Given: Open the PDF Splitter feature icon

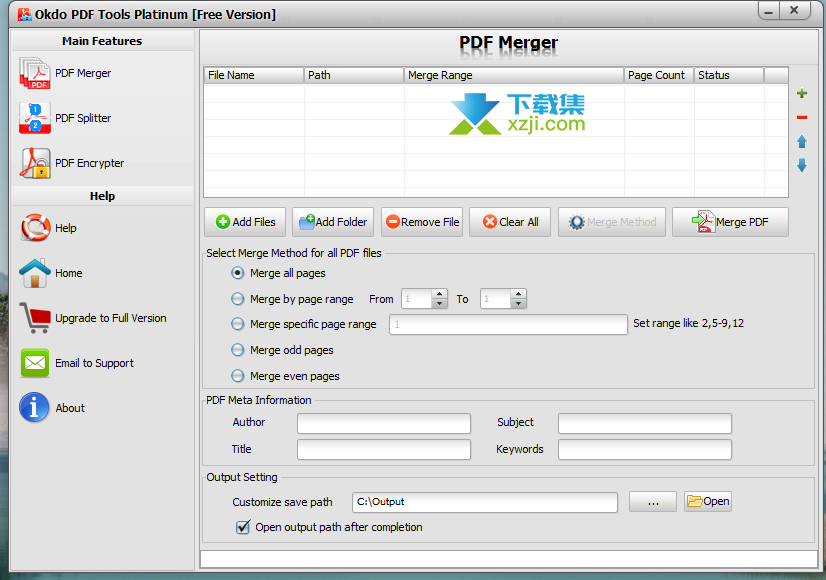Looking at the screenshot, I should click(x=35, y=118).
